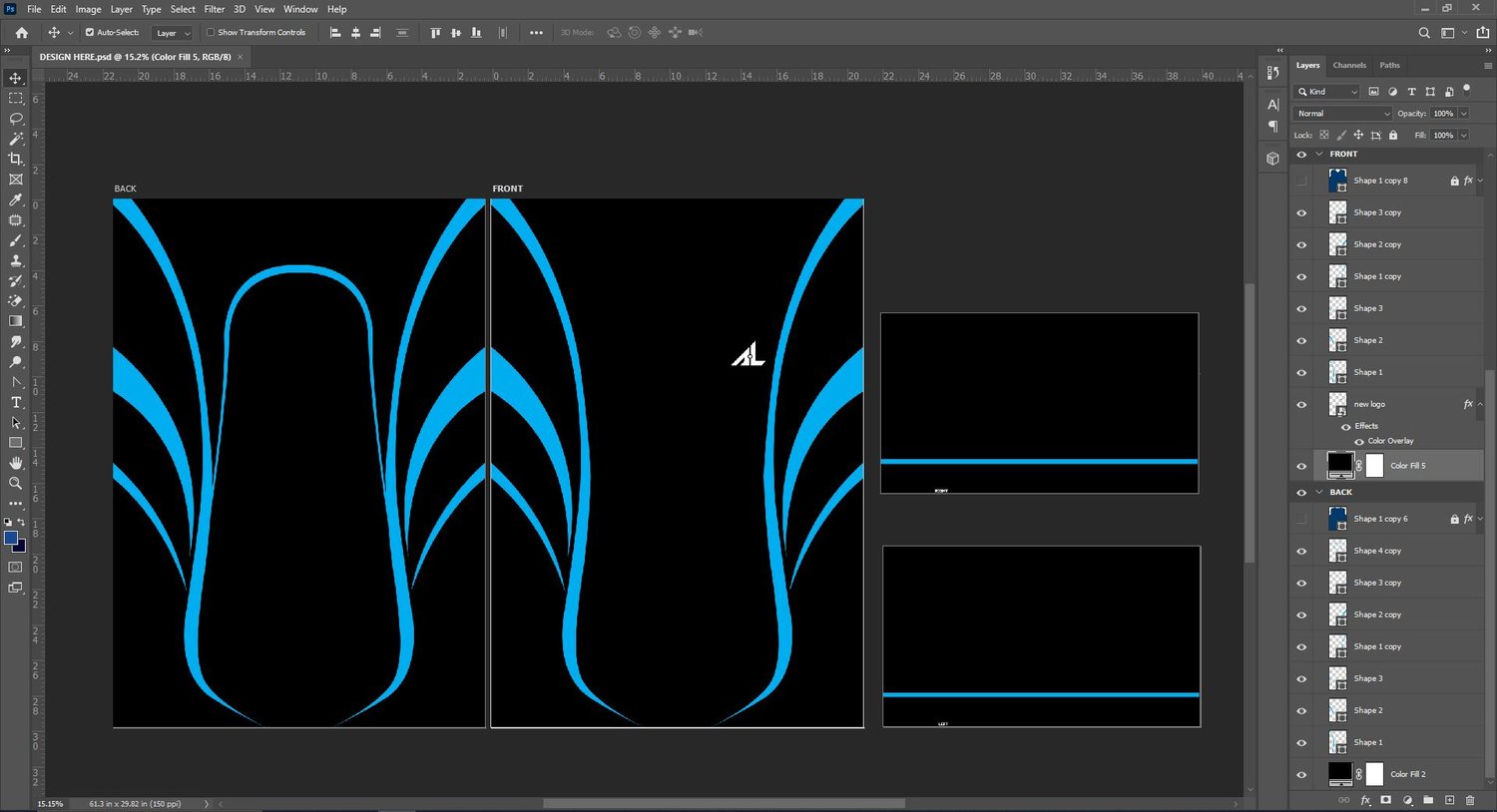This screenshot has height=812, width=1497.
Task: Open the Opacity value dropdown arrow
Action: tap(1464, 114)
